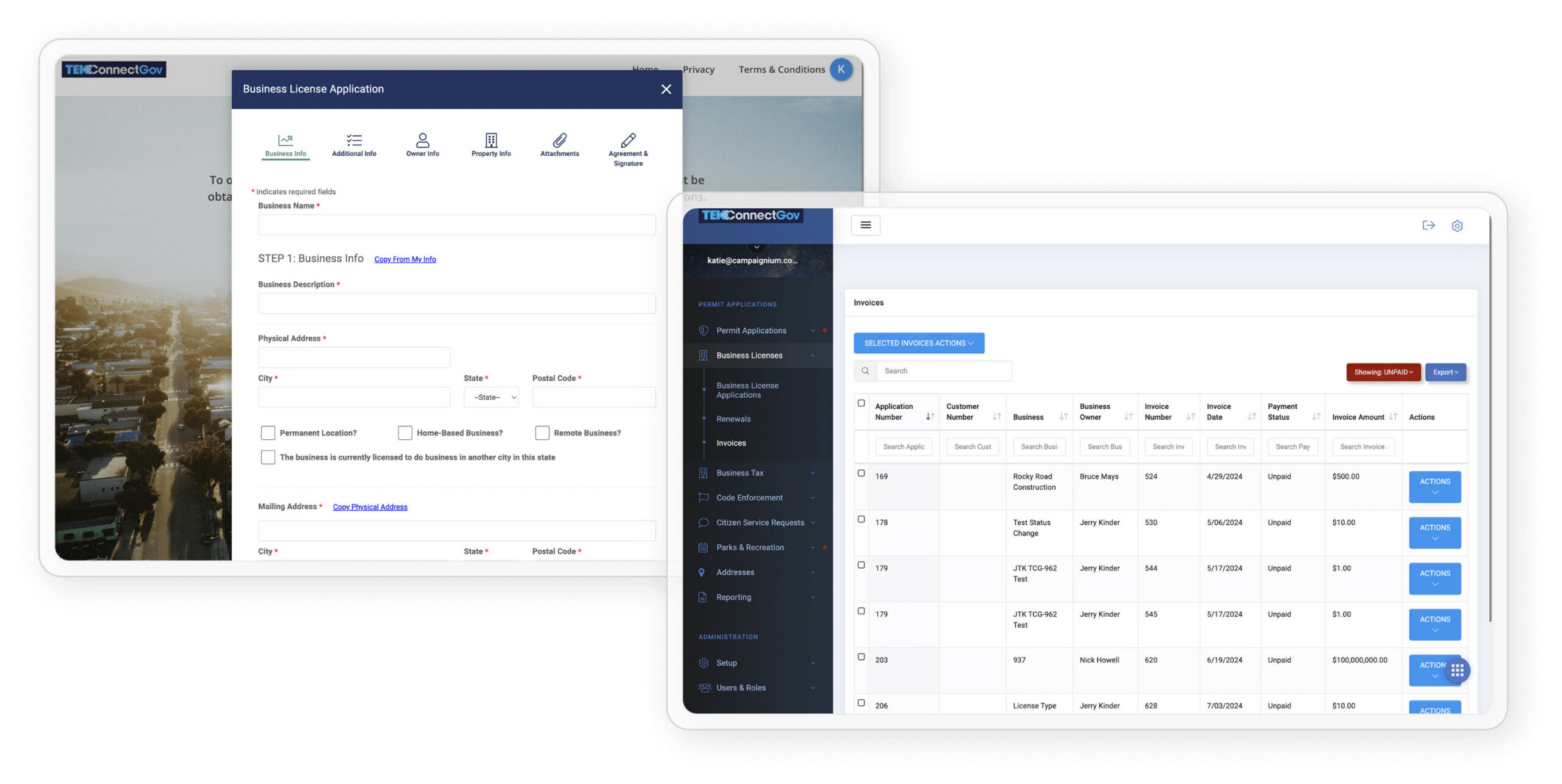Click the Attachments paperclip icon
The width and height of the screenshot is (1562, 784).
[560, 141]
